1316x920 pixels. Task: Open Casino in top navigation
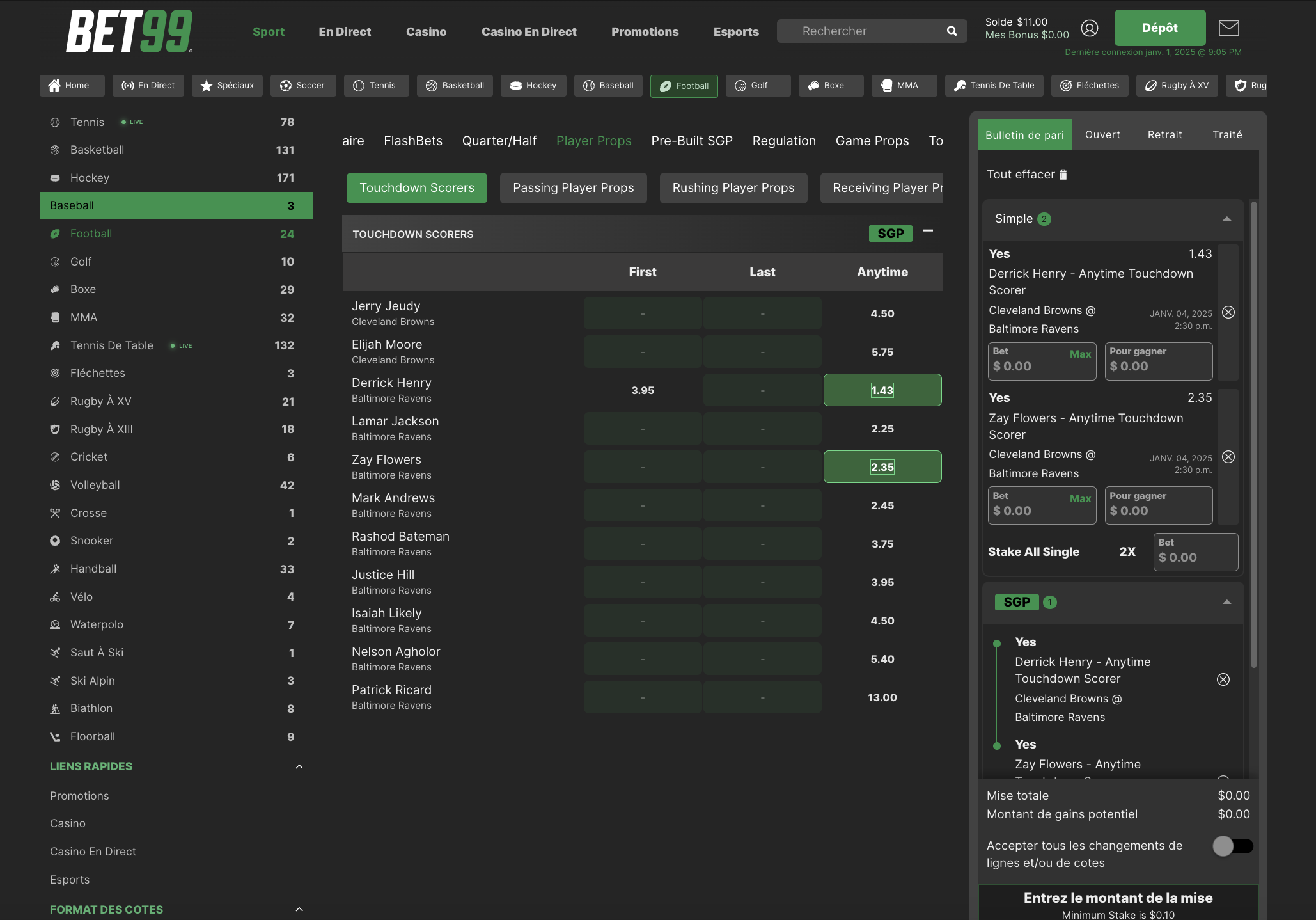(x=426, y=31)
